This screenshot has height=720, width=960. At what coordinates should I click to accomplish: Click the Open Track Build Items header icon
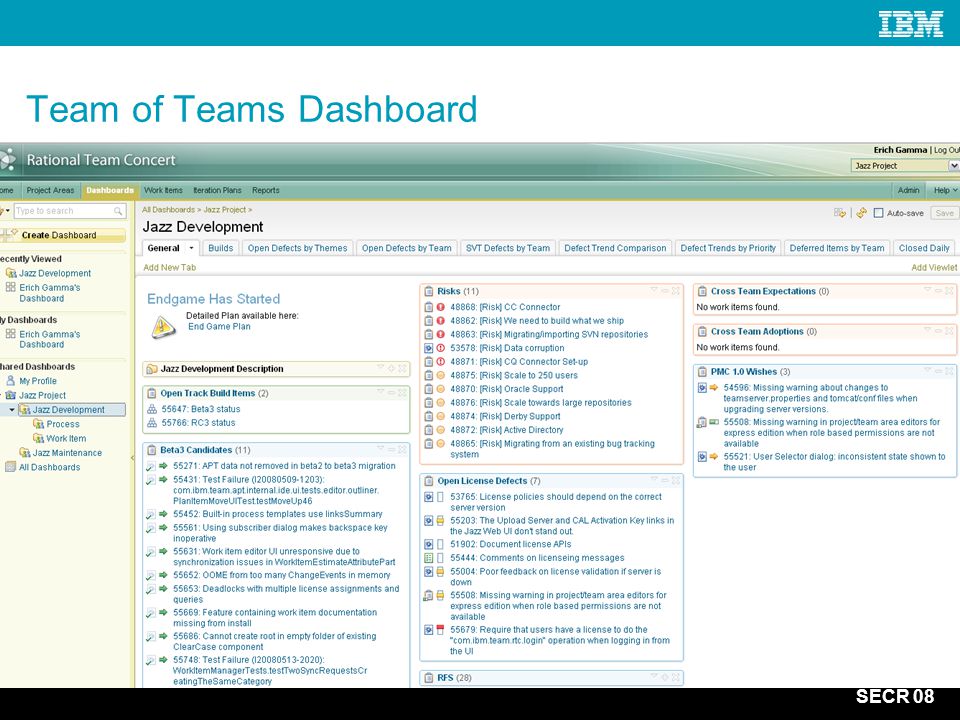pyautogui.click(x=152, y=394)
